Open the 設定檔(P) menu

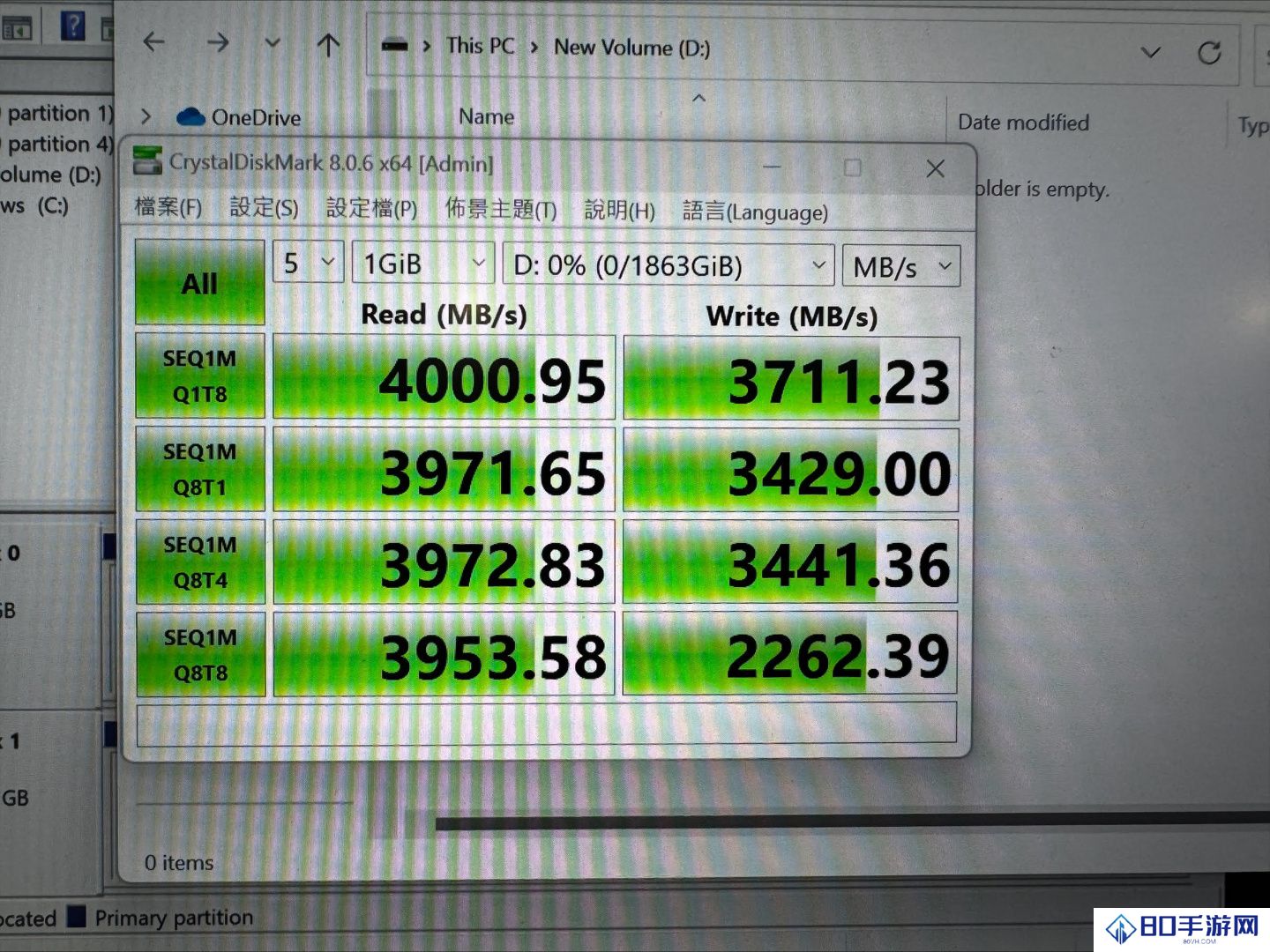pos(371,209)
